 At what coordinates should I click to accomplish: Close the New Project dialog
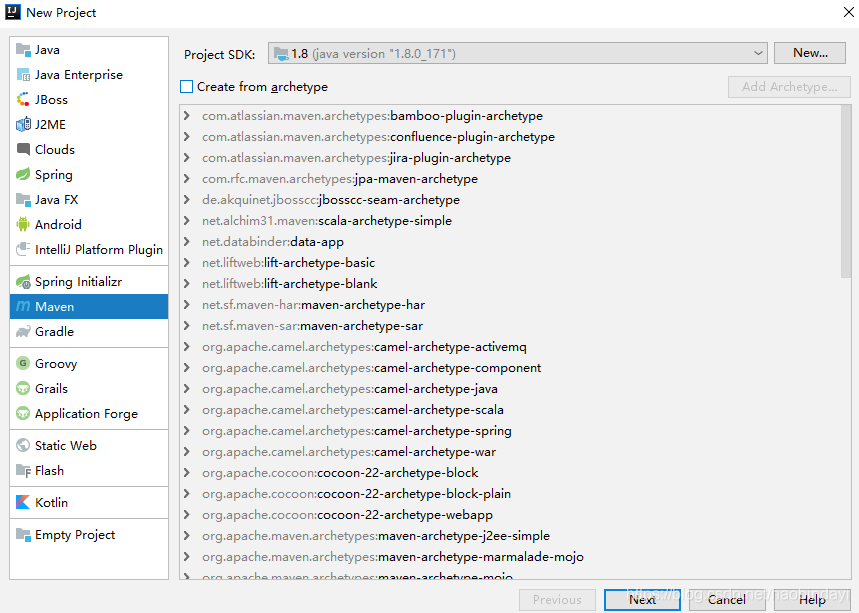849,12
